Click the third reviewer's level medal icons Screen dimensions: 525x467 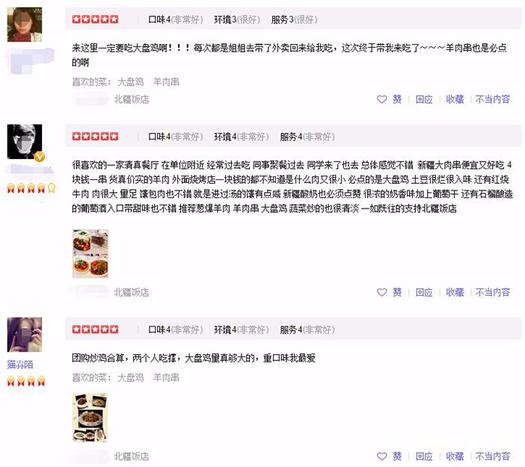click(x=26, y=381)
